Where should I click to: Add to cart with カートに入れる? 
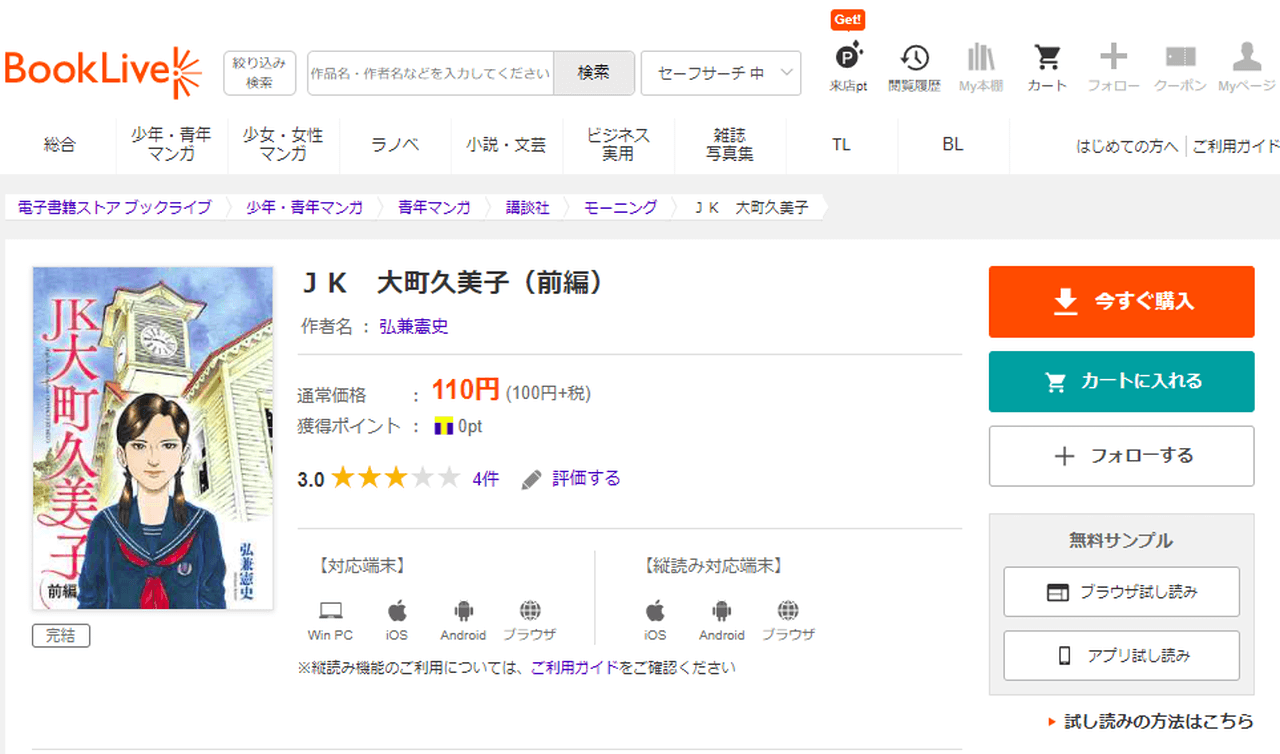point(1121,382)
